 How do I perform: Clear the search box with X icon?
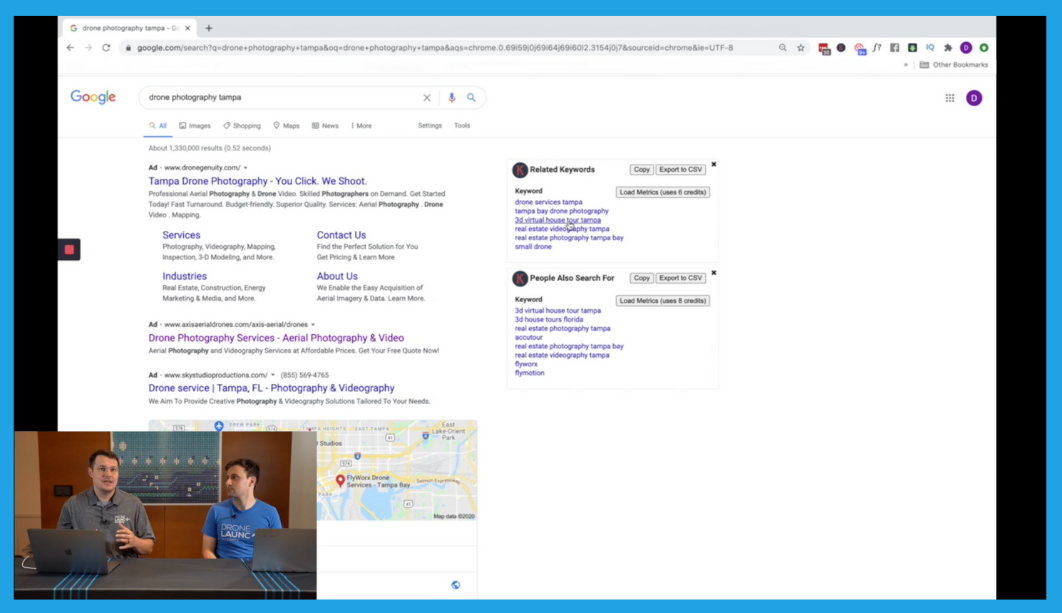pos(427,98)
